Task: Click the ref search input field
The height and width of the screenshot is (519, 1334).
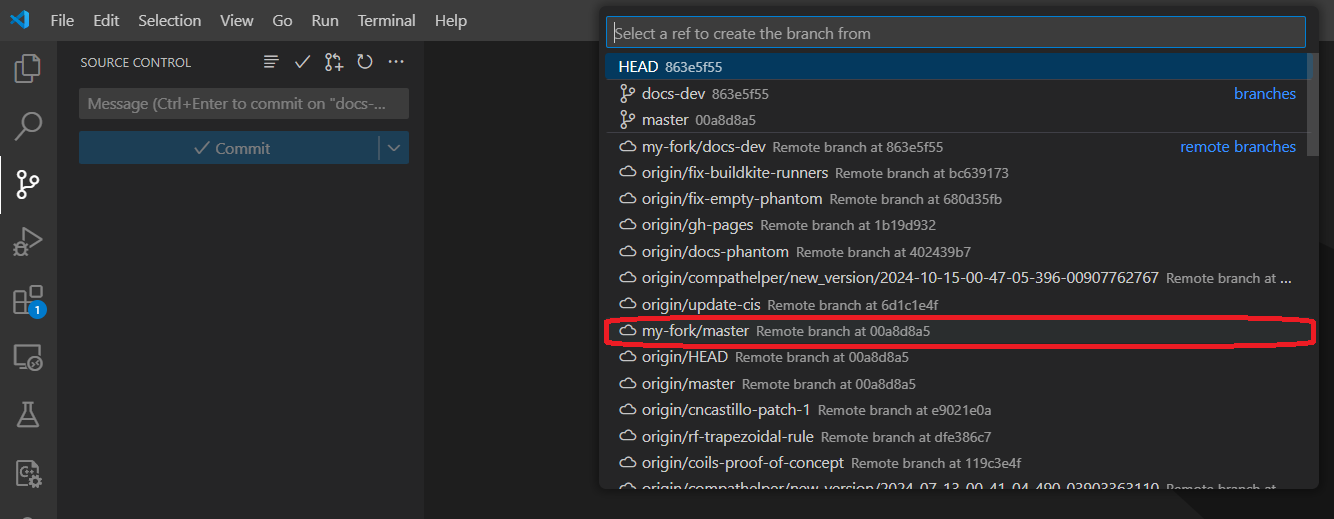Action: [955, 33]
